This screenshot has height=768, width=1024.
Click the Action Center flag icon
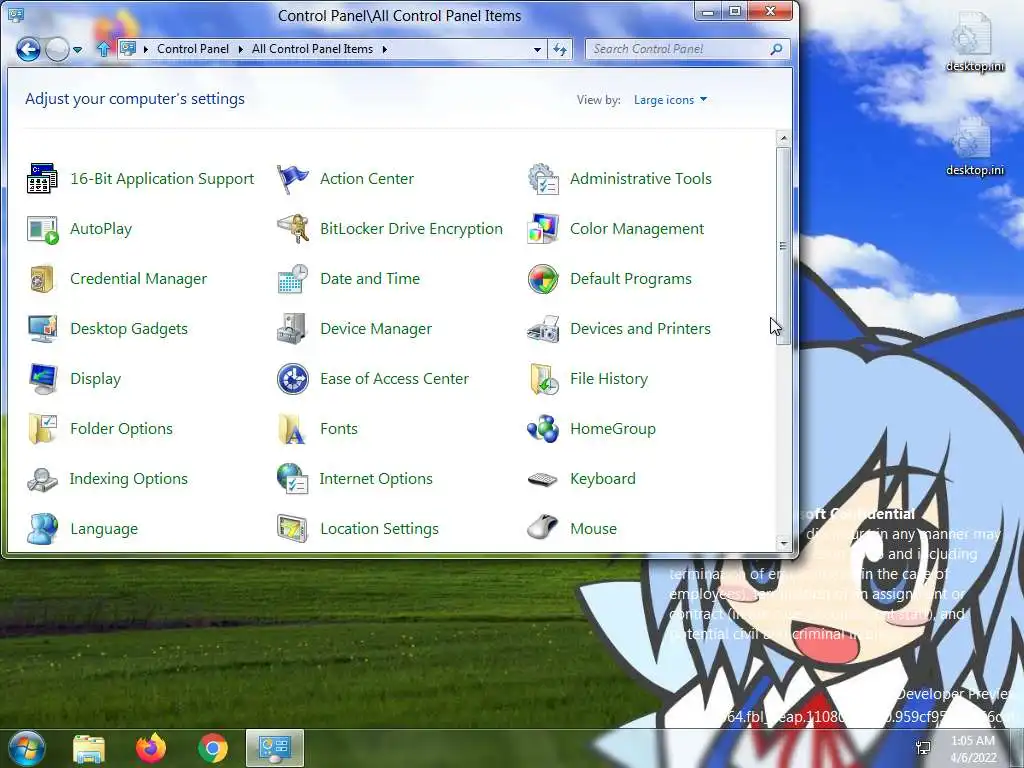(292, 178)
